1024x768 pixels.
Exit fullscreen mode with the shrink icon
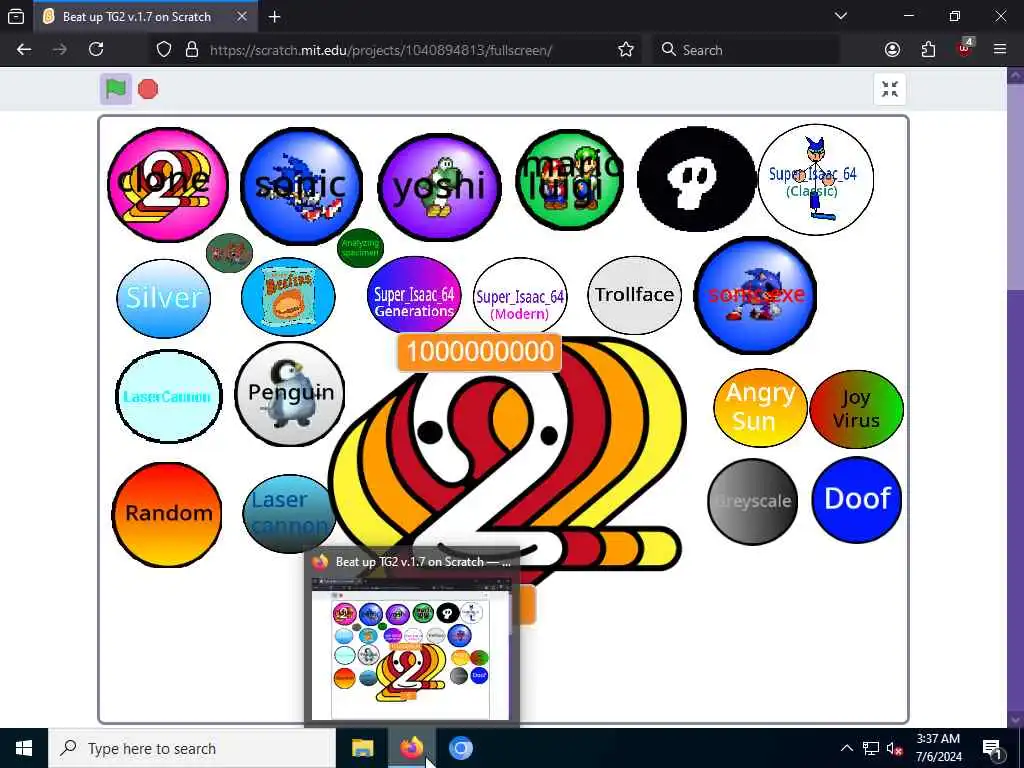click(x=889, y=89)
